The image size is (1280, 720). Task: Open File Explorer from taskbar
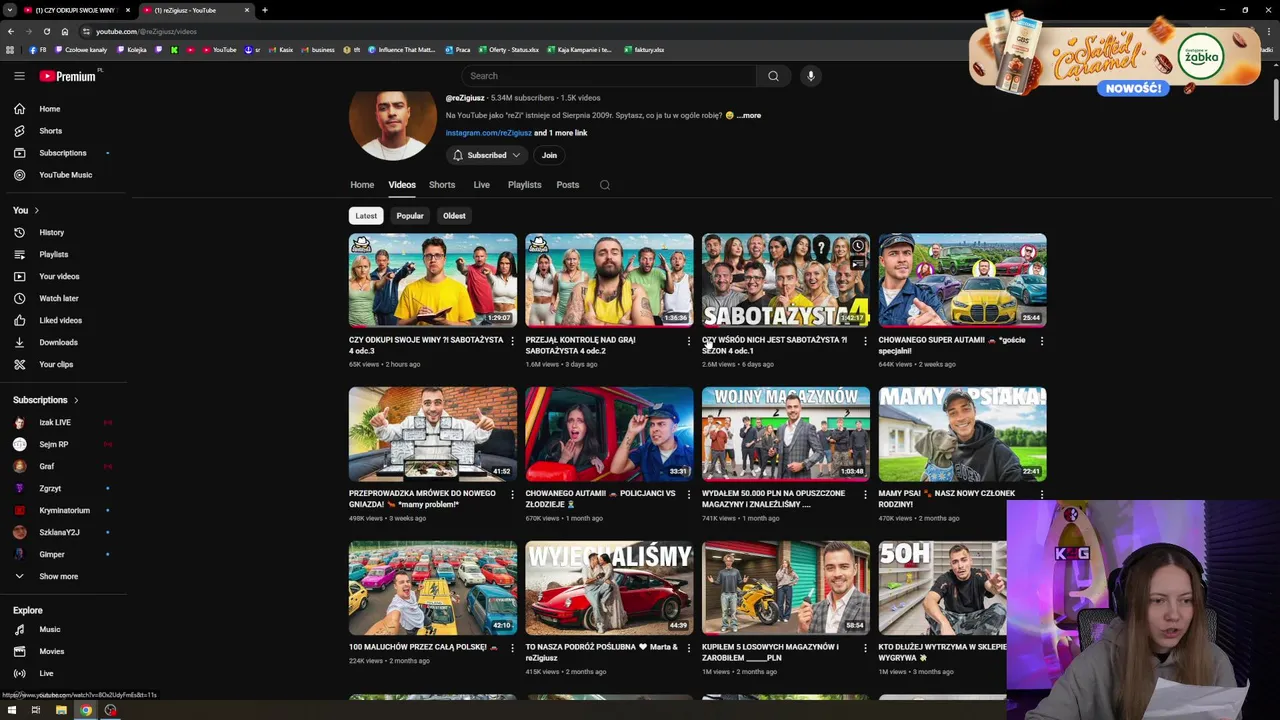point(61,710)
